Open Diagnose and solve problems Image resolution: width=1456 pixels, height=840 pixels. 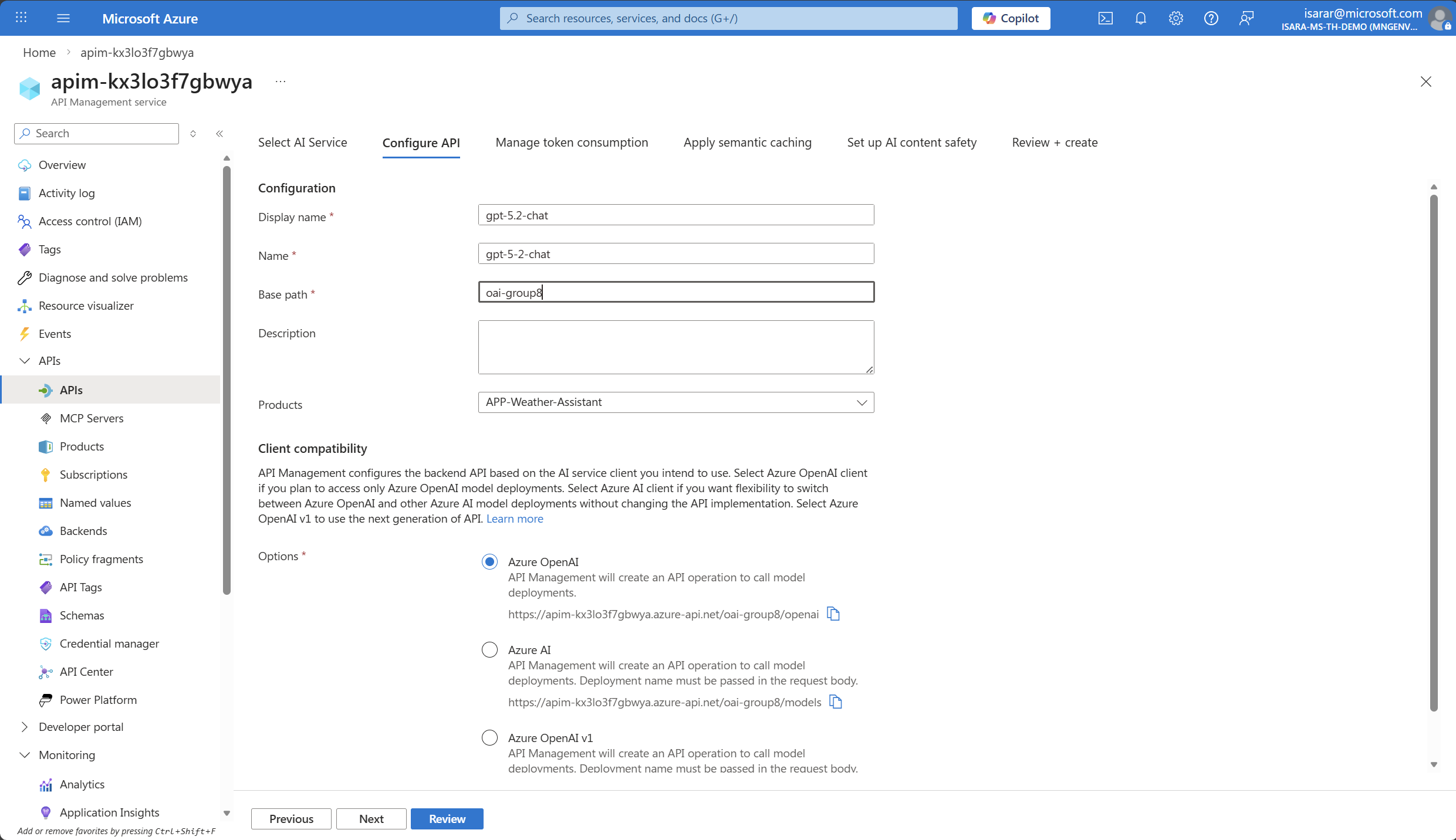coord(113,277)
